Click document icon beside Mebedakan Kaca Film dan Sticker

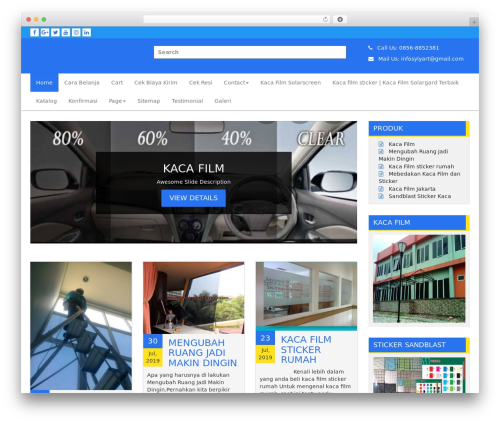(381, 174)
